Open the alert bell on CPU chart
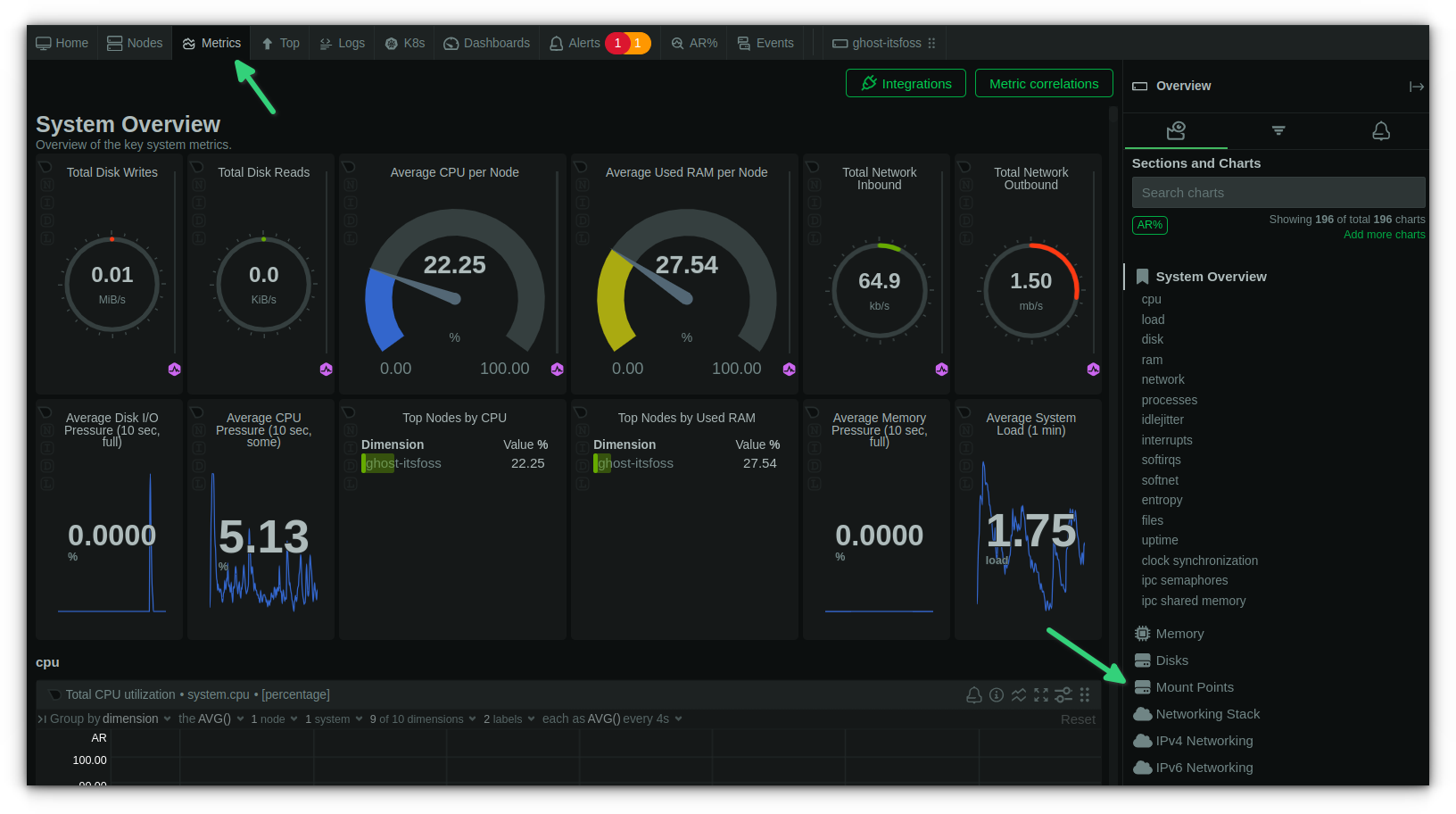The image size is (1456, 814). [x=974, y=694]
